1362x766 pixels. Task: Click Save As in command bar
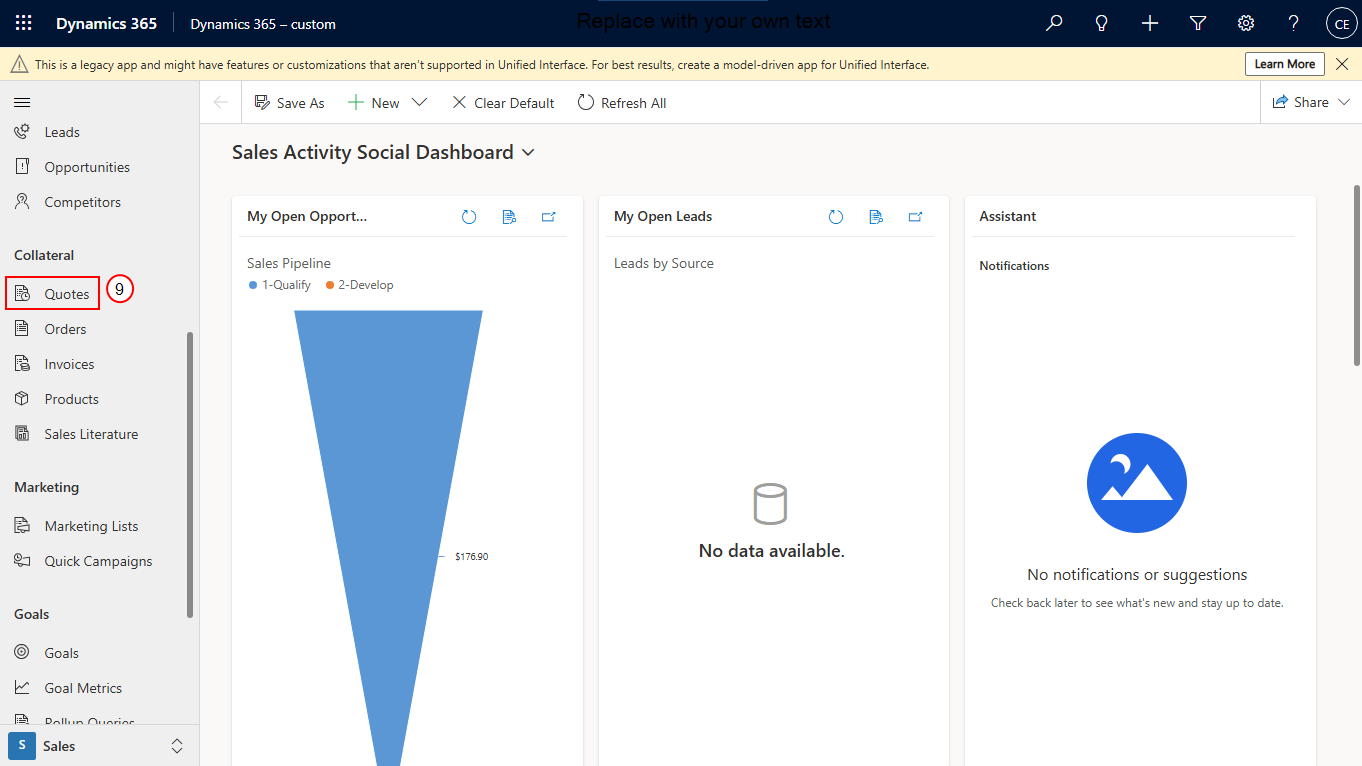tap(290, 102)
